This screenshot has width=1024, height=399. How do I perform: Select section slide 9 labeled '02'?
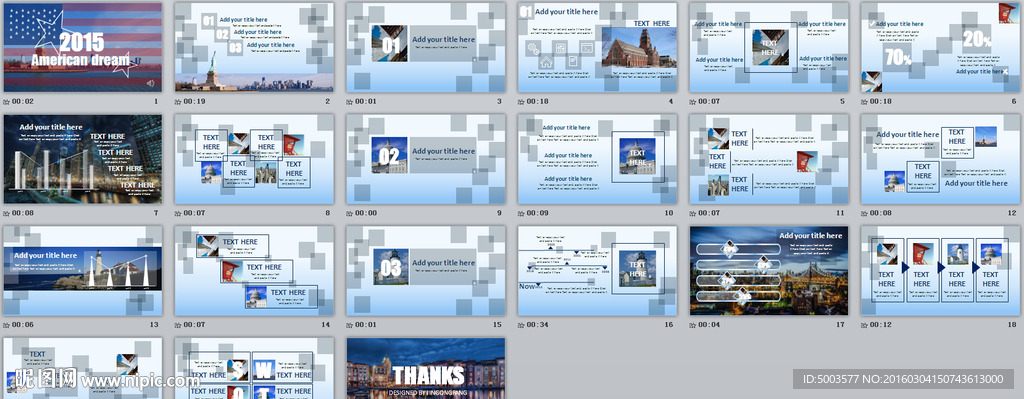click(x=426, y=159)
